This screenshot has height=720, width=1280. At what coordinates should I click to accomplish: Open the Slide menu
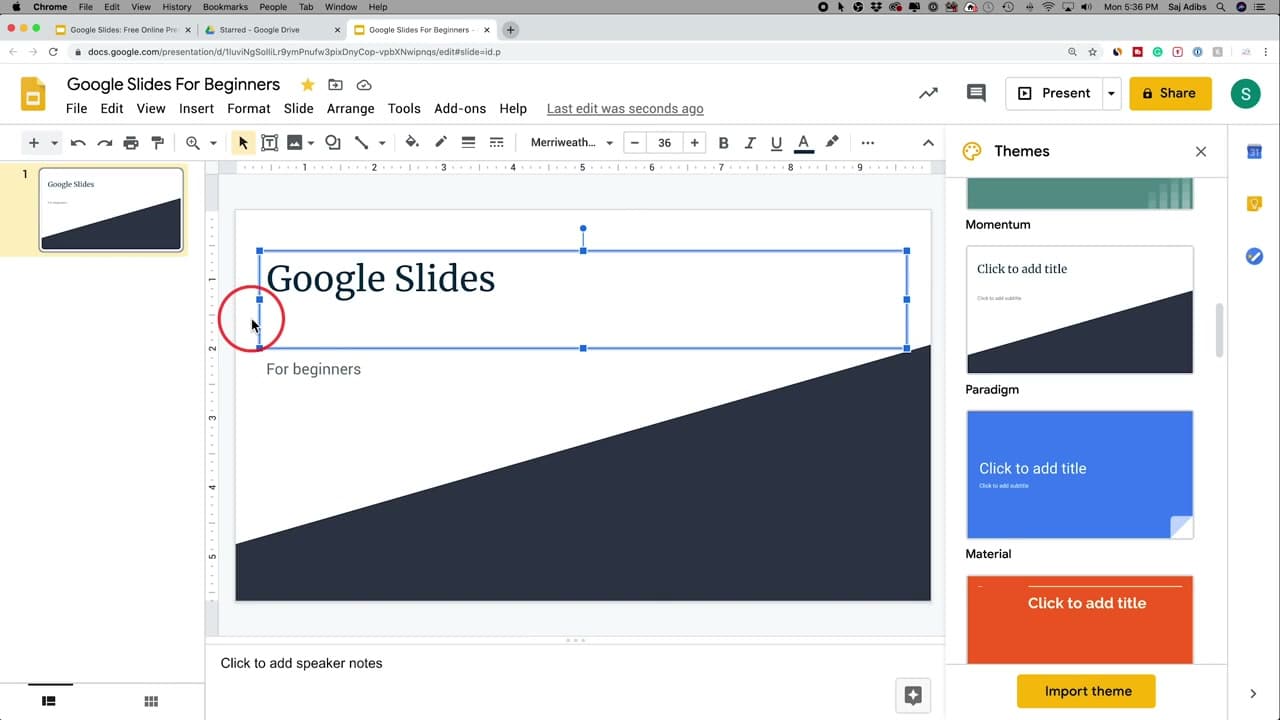298,108
